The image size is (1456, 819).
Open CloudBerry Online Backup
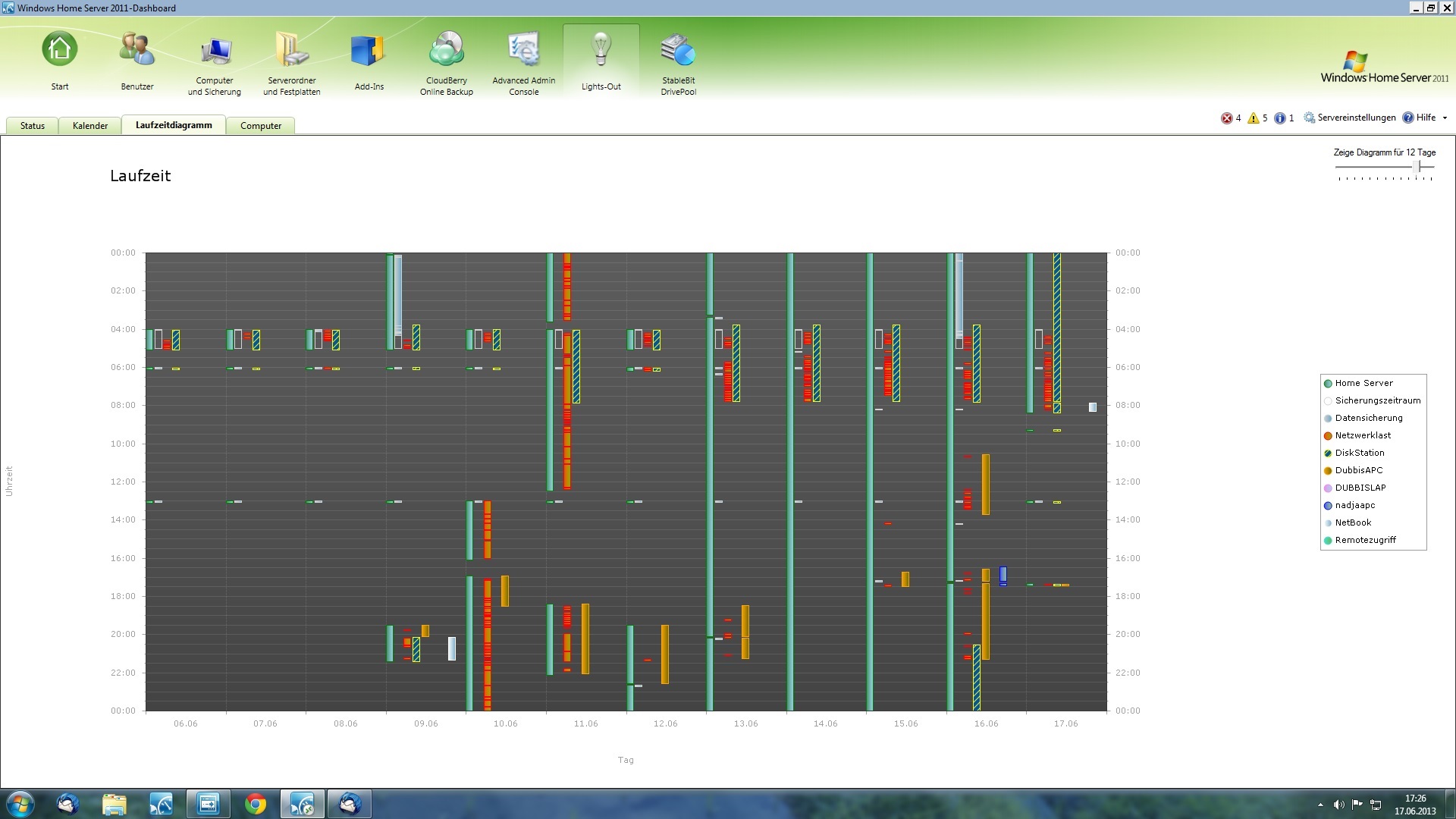click(447, 52)
